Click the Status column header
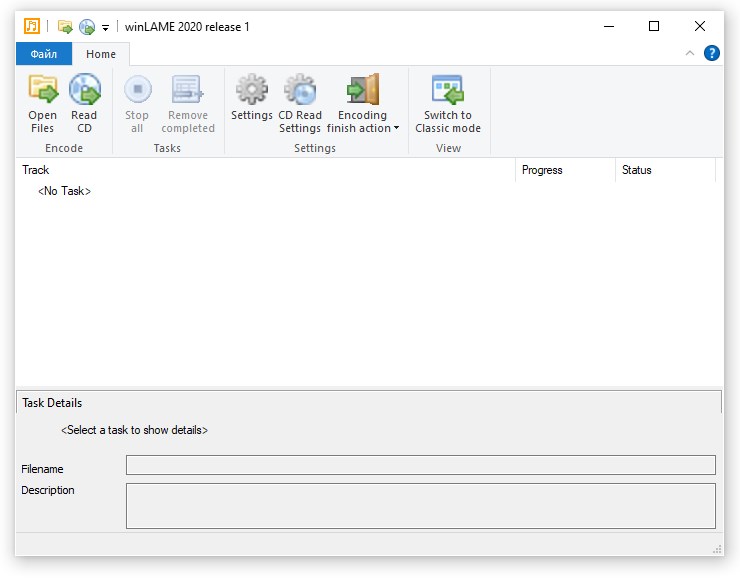Viewport: 740px width, 578px height. click(x=665, y=170)
